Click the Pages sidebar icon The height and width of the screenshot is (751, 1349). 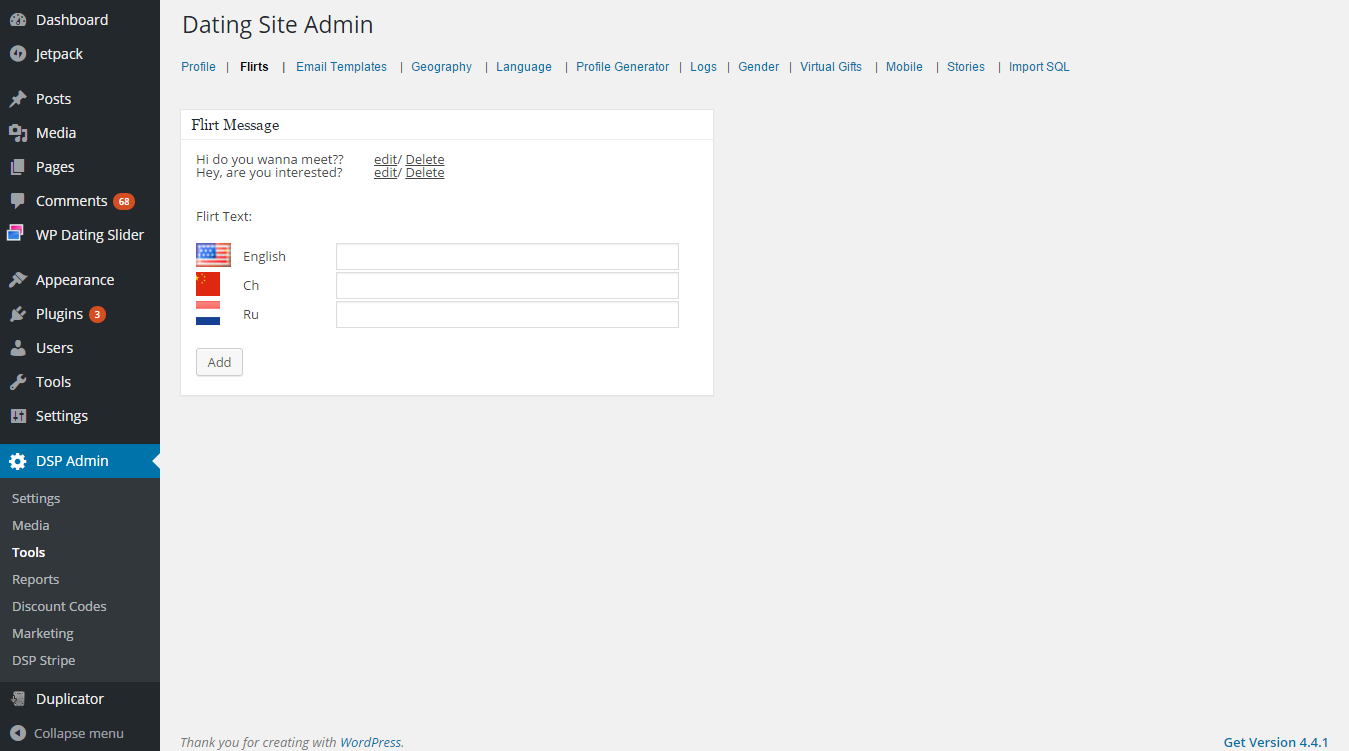(18, 167)
